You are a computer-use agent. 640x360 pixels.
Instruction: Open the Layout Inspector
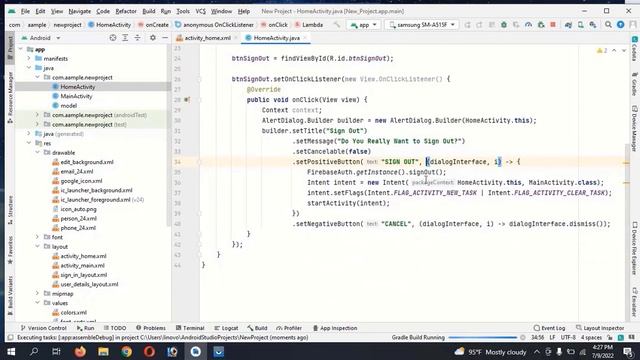pos(600,328)
